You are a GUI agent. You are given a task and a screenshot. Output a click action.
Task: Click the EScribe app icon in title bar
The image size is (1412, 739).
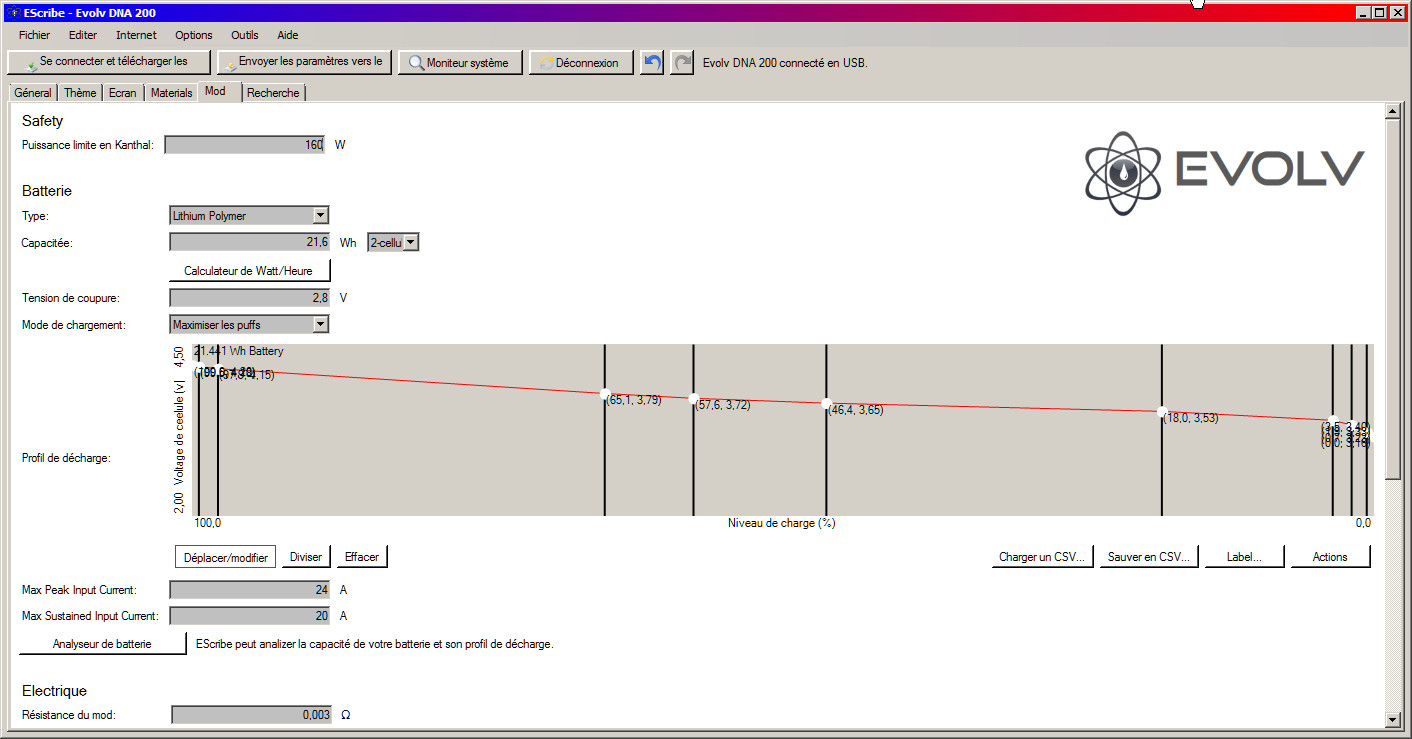click(13, 12)
